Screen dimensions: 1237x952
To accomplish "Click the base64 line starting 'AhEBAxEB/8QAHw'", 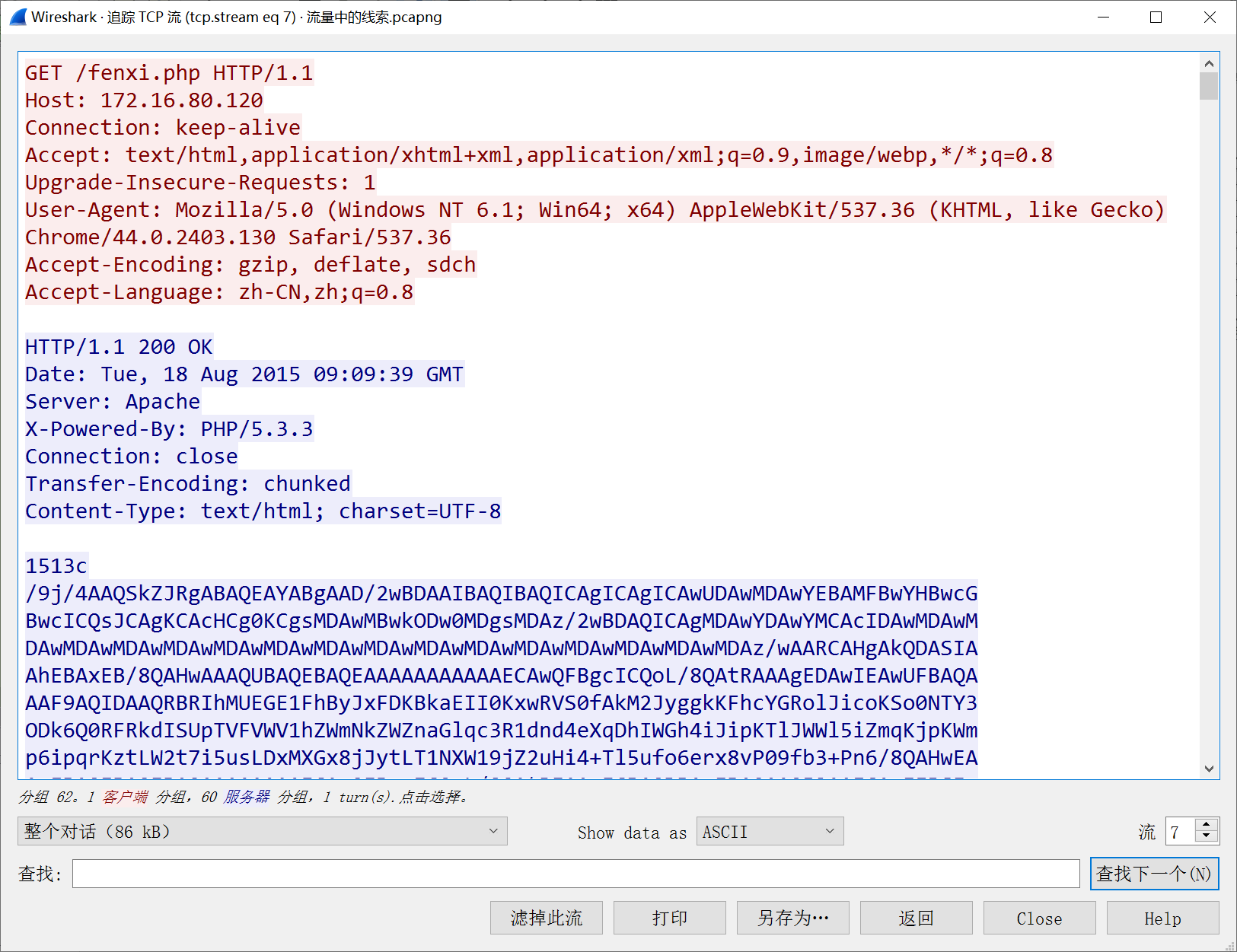I will 502,676.
